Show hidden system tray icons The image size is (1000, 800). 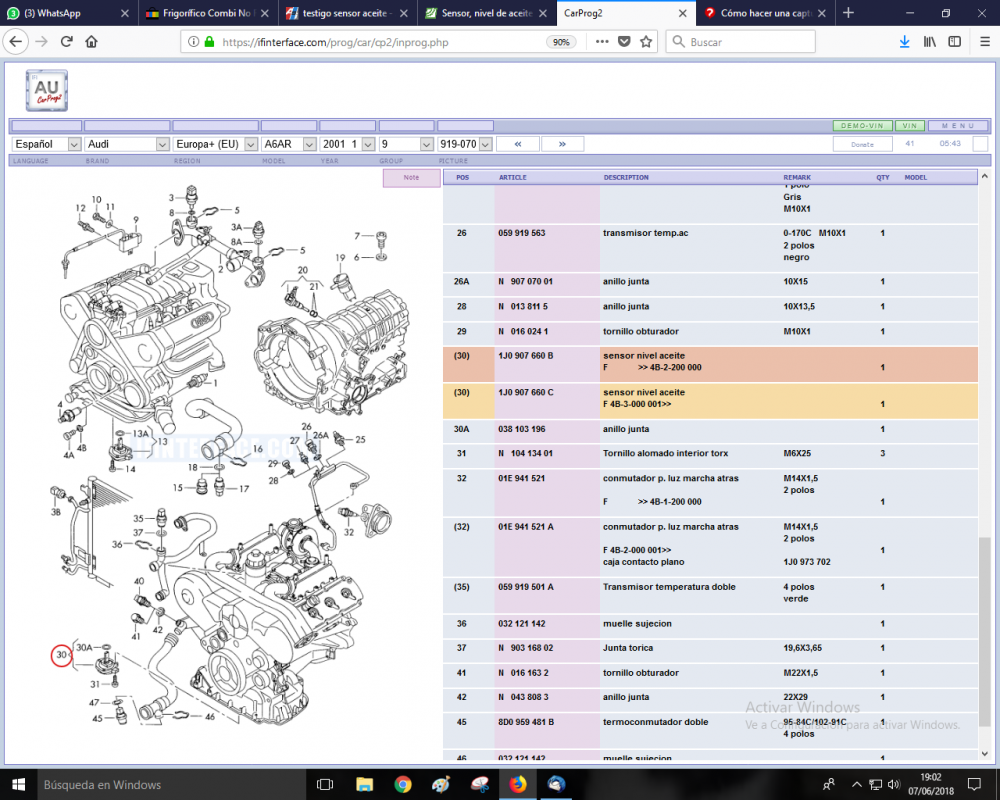[857, 784]
